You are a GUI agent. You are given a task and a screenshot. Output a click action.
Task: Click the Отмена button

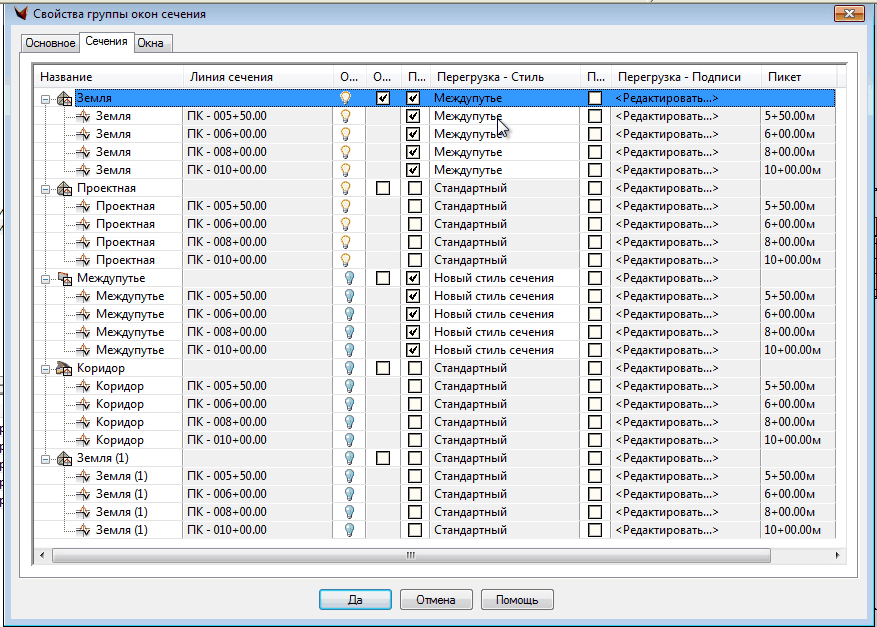(x=436, y=600)
